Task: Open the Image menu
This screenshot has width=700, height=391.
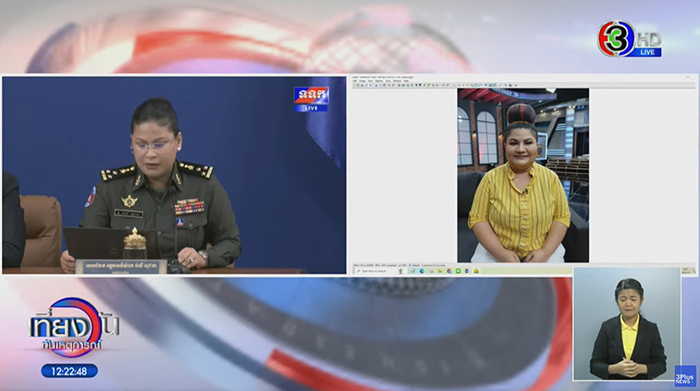Action: 362,81
